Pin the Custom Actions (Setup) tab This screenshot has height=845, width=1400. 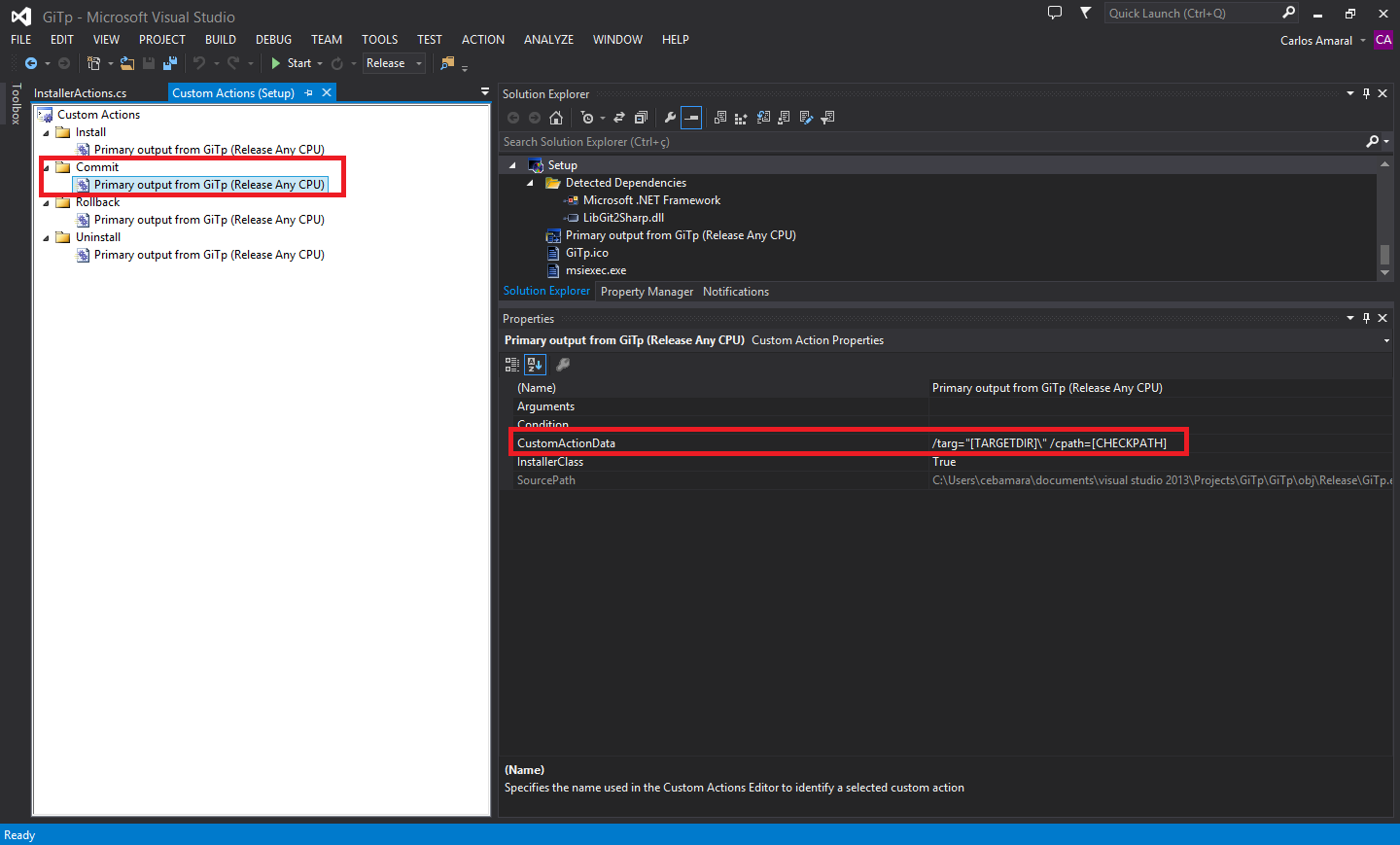[309, 92]
